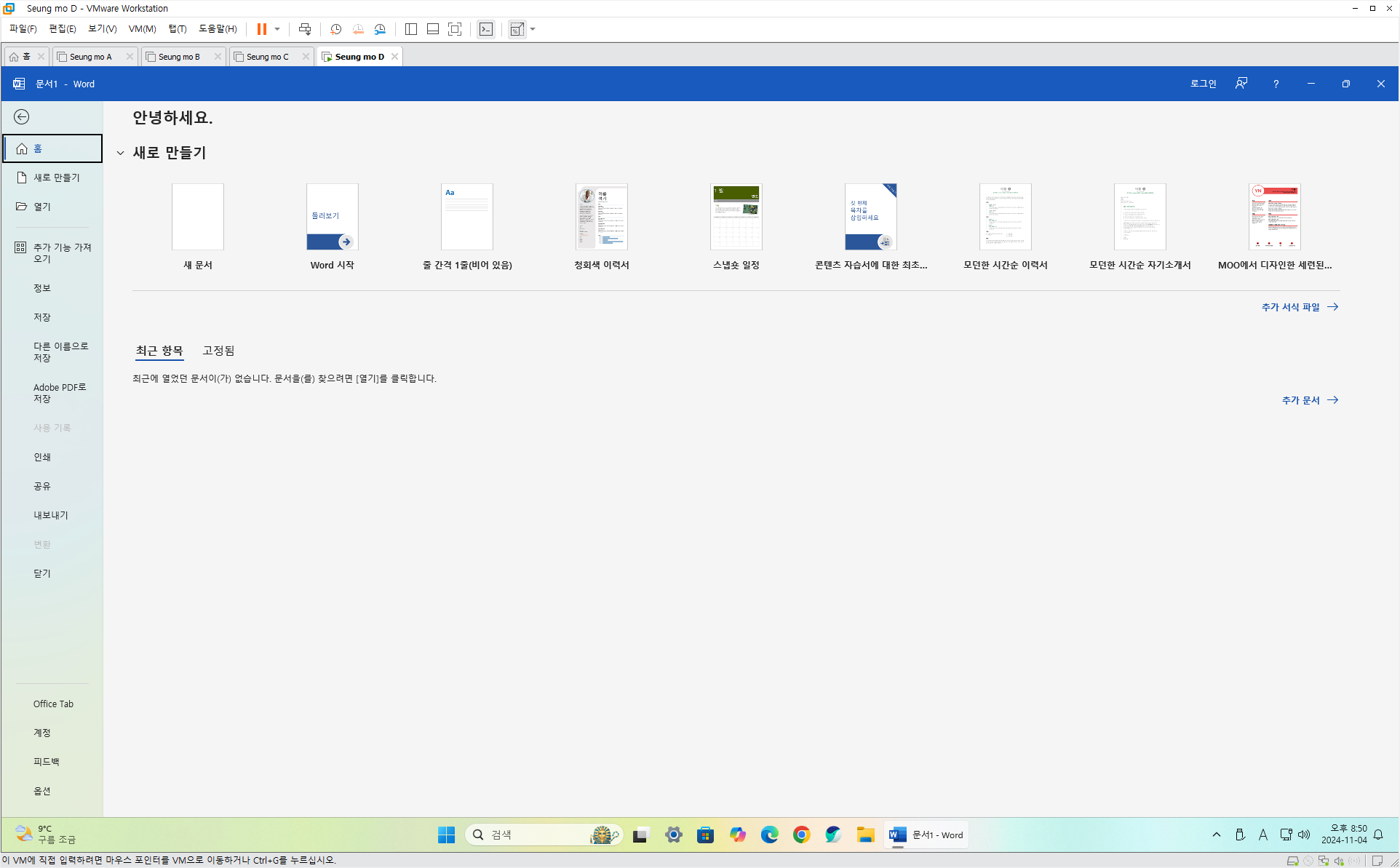This screenshot has height=868, width=1400.
Task: Click the back arrow in Word backstage
Action: tap(22, 117)
